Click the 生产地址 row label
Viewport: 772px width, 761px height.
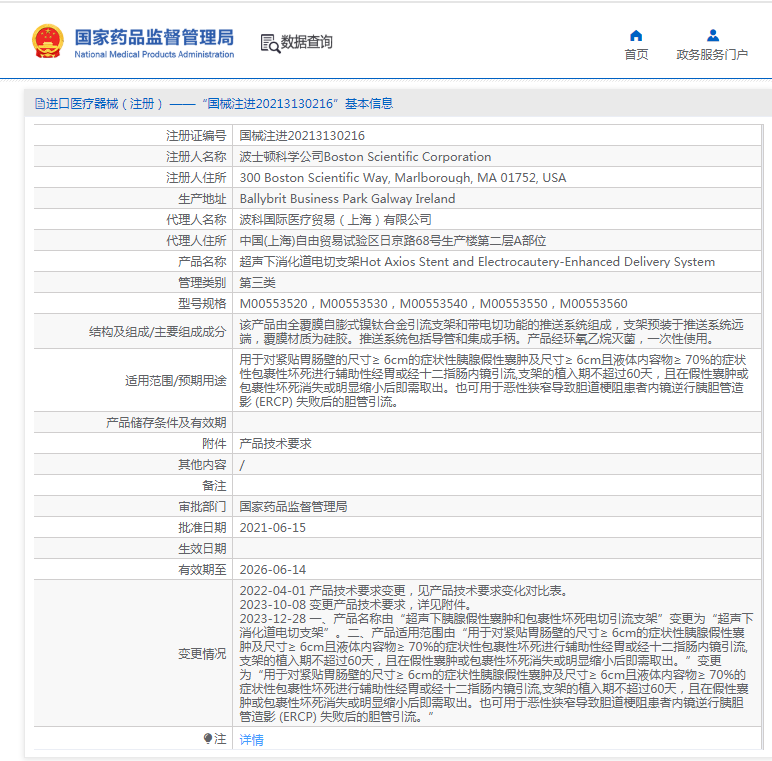pos(202,198)
